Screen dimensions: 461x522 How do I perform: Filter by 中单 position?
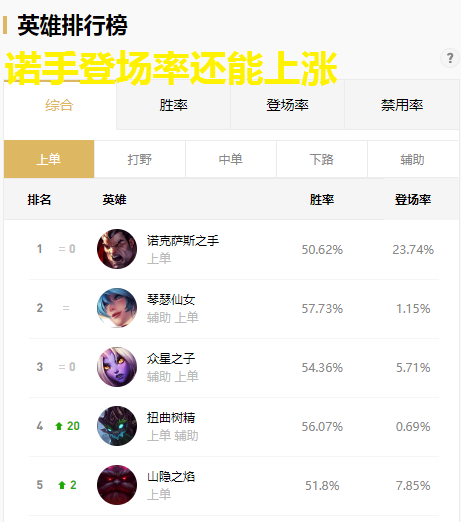point(231,159)
